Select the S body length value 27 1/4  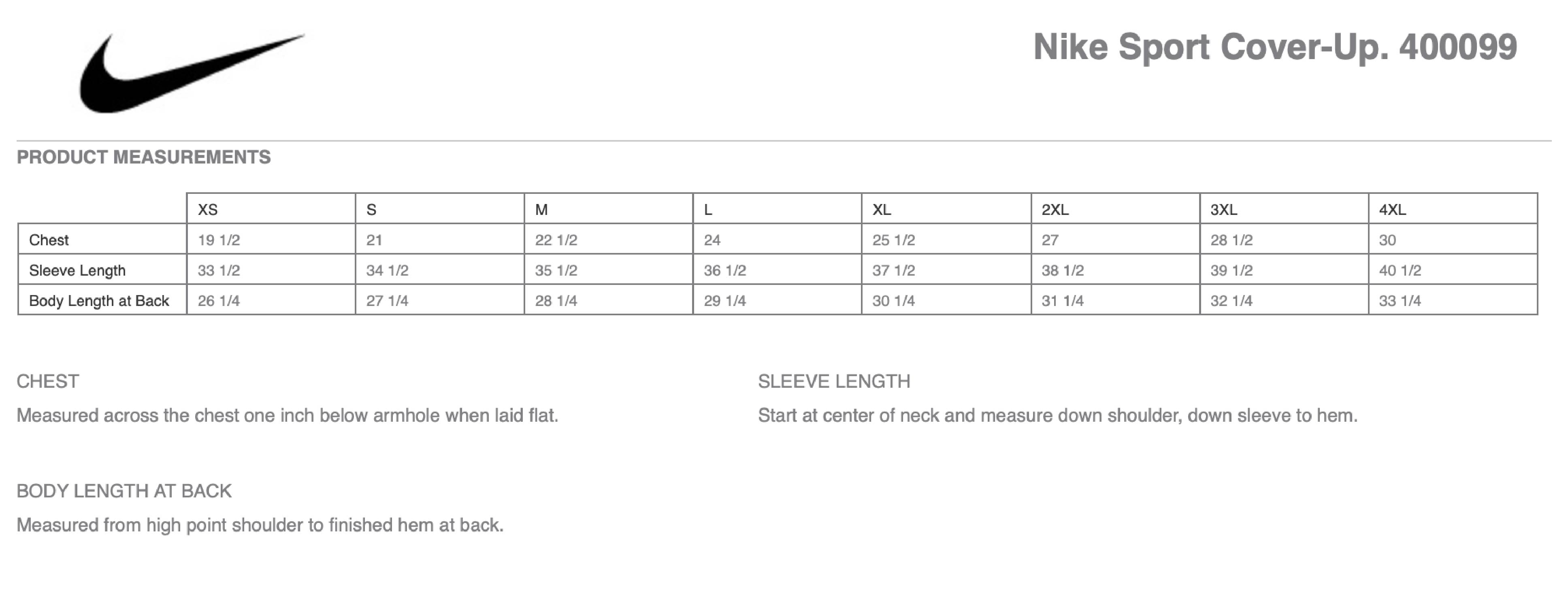tap(387, 301)
